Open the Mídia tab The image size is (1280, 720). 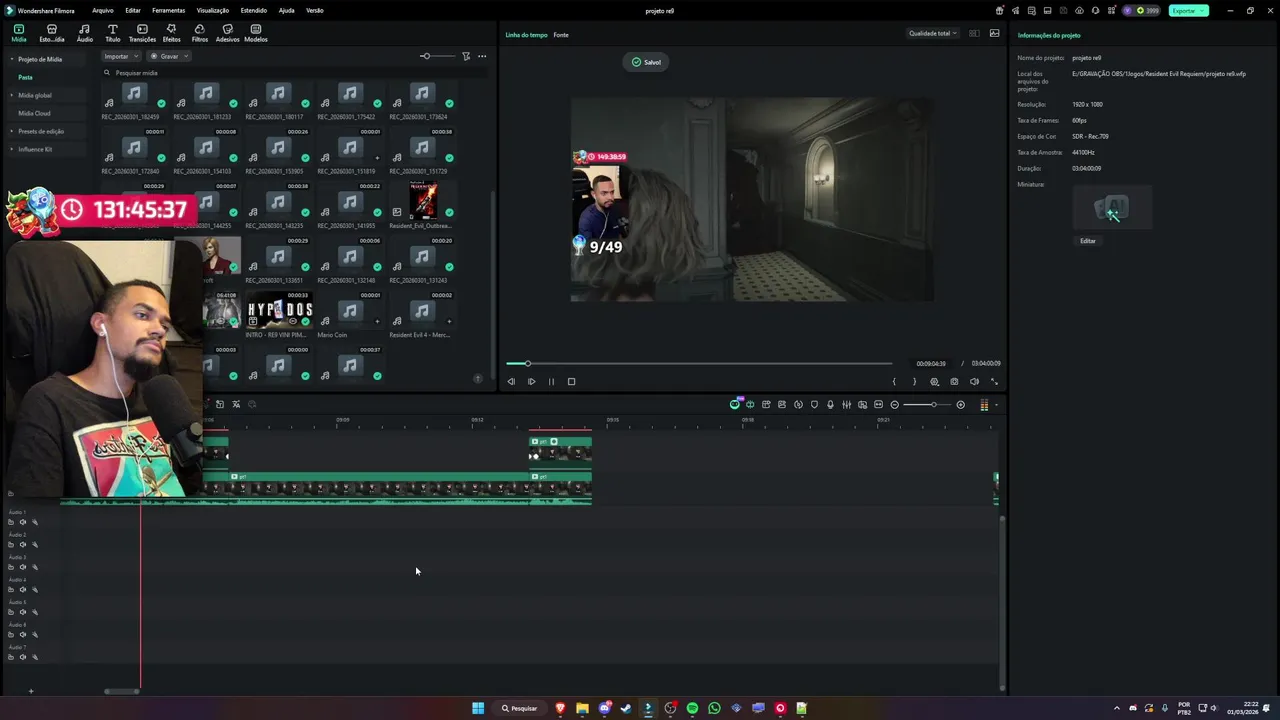18,33
